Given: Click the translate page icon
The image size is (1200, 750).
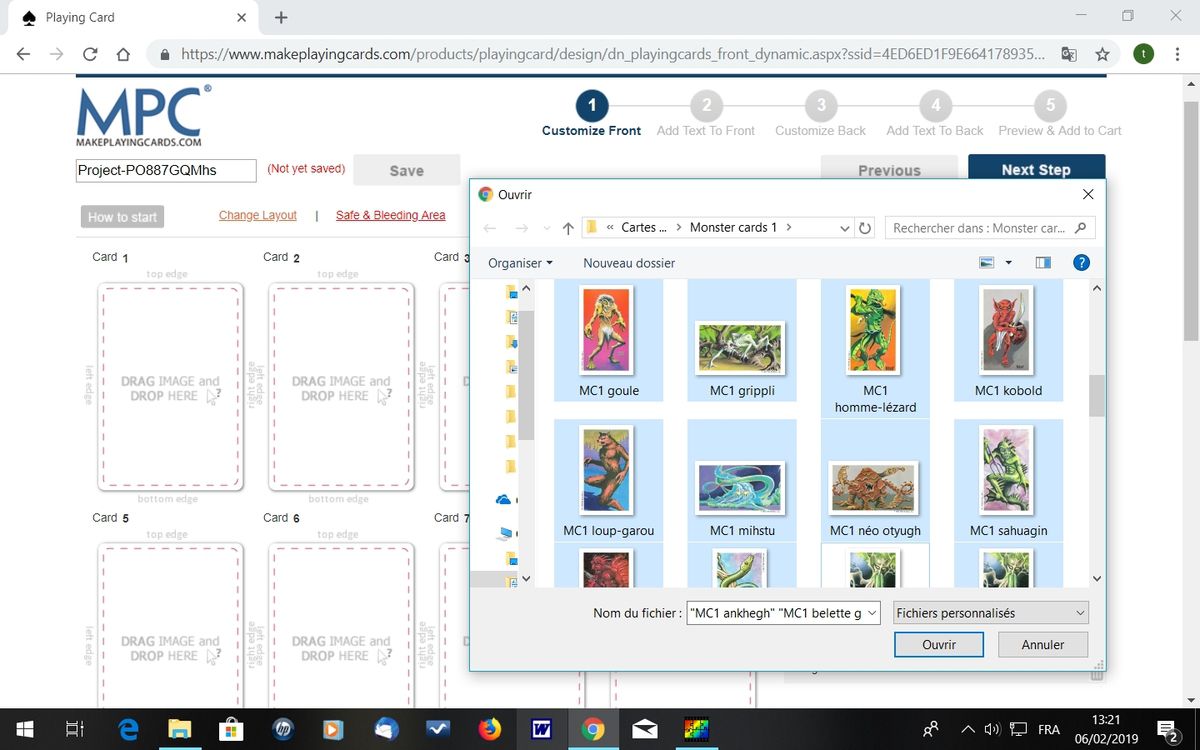Looking at the screenshot, I should click(1069, 55).
